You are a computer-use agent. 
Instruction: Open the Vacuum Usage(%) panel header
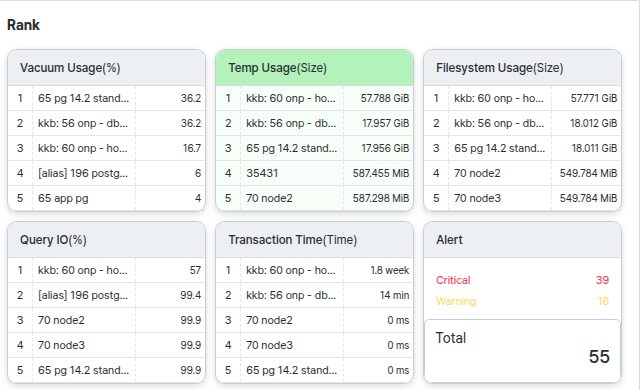(x=106, y=68)
